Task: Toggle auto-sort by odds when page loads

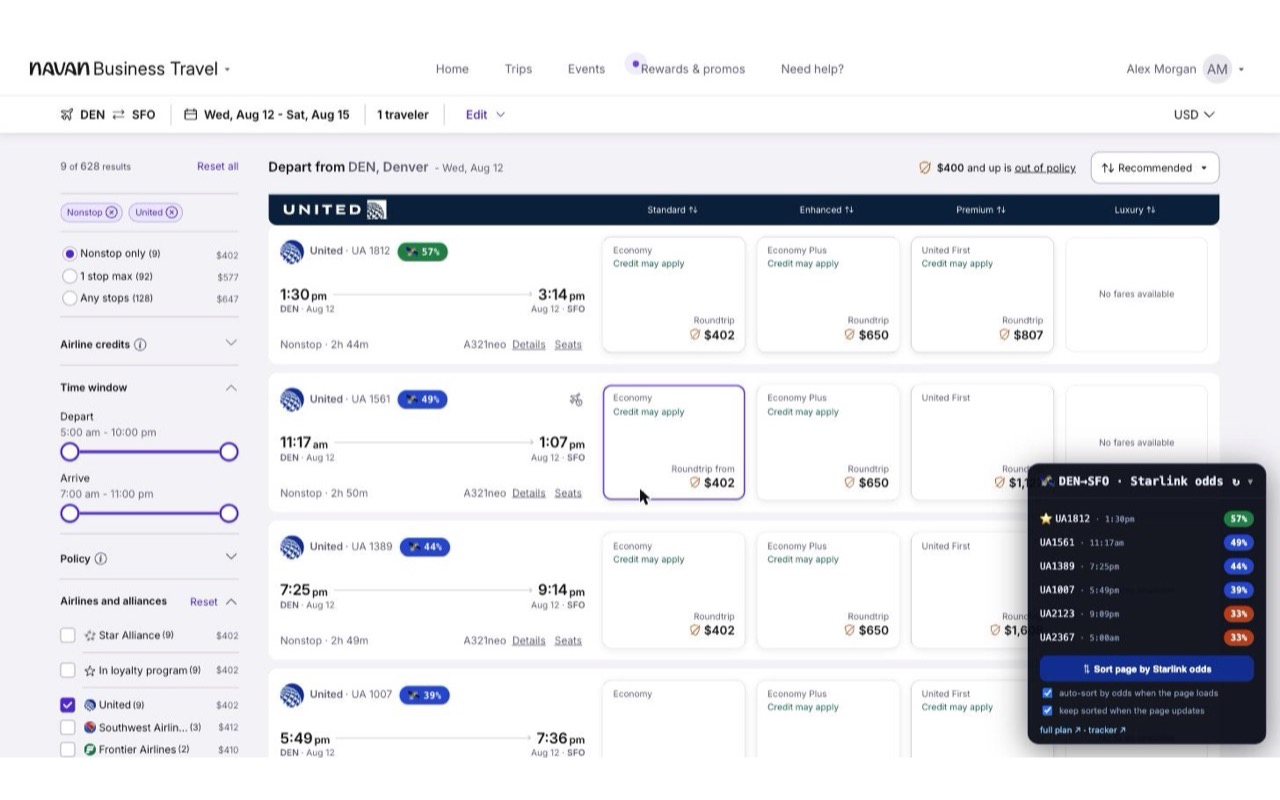Action: click(1047, 693)
